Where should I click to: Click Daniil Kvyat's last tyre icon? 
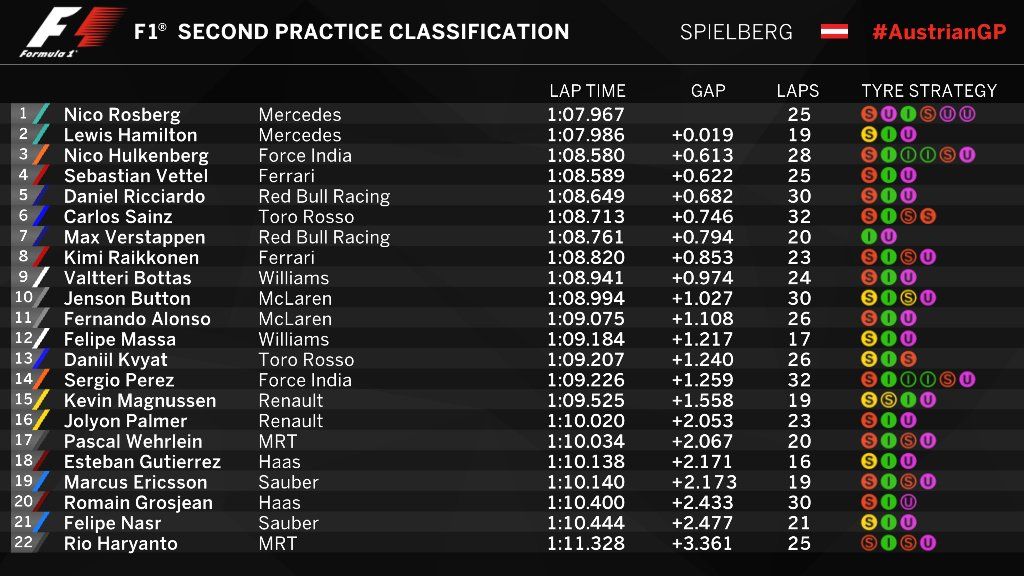pyautogui.click(x=908, y=359)
